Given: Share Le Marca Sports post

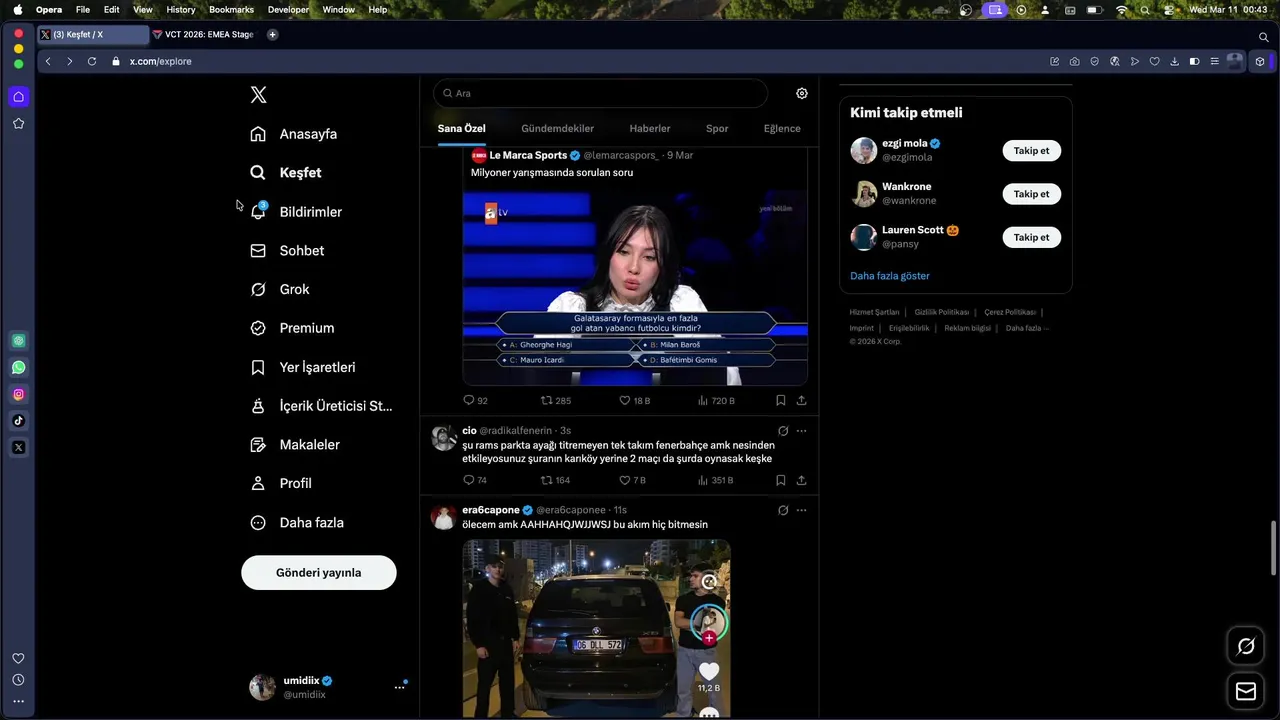Looking at the screenshot, I should tap(801, 400).
